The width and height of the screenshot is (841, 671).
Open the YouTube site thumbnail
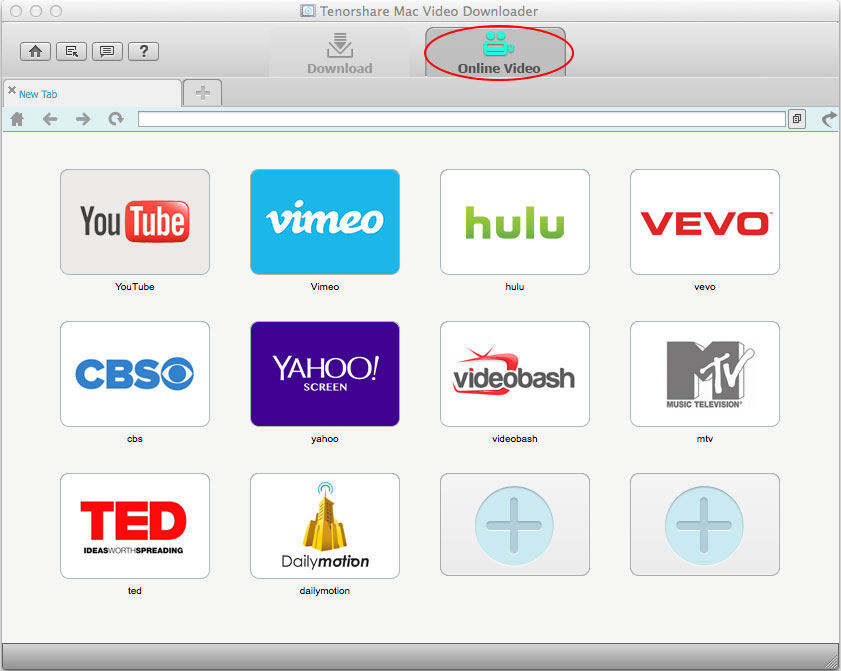(x=135, y=222)
